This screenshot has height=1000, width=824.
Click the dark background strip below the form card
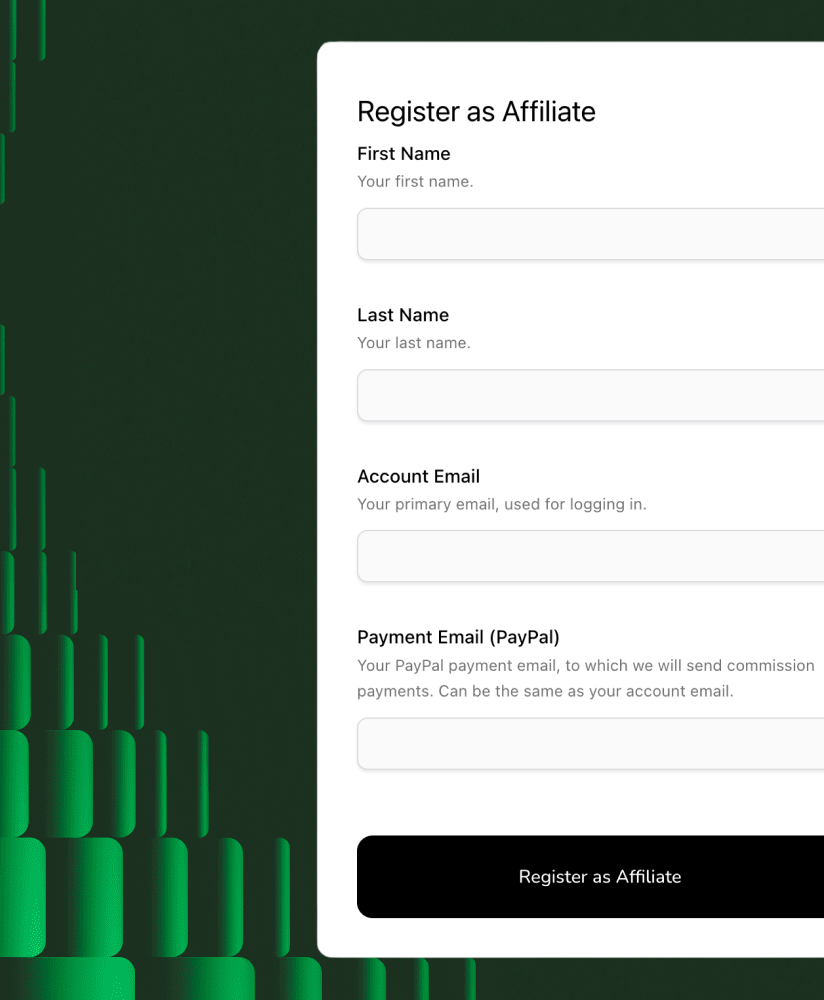click(651, 979)
